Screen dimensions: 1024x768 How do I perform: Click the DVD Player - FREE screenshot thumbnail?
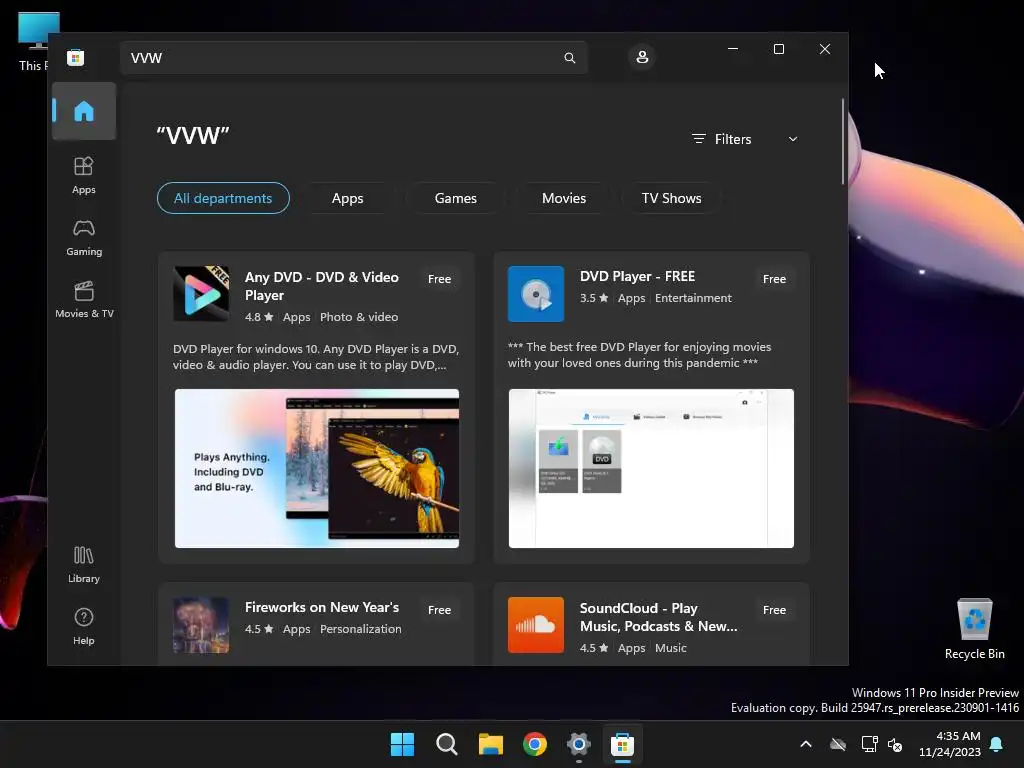click(x=651, y=468)
